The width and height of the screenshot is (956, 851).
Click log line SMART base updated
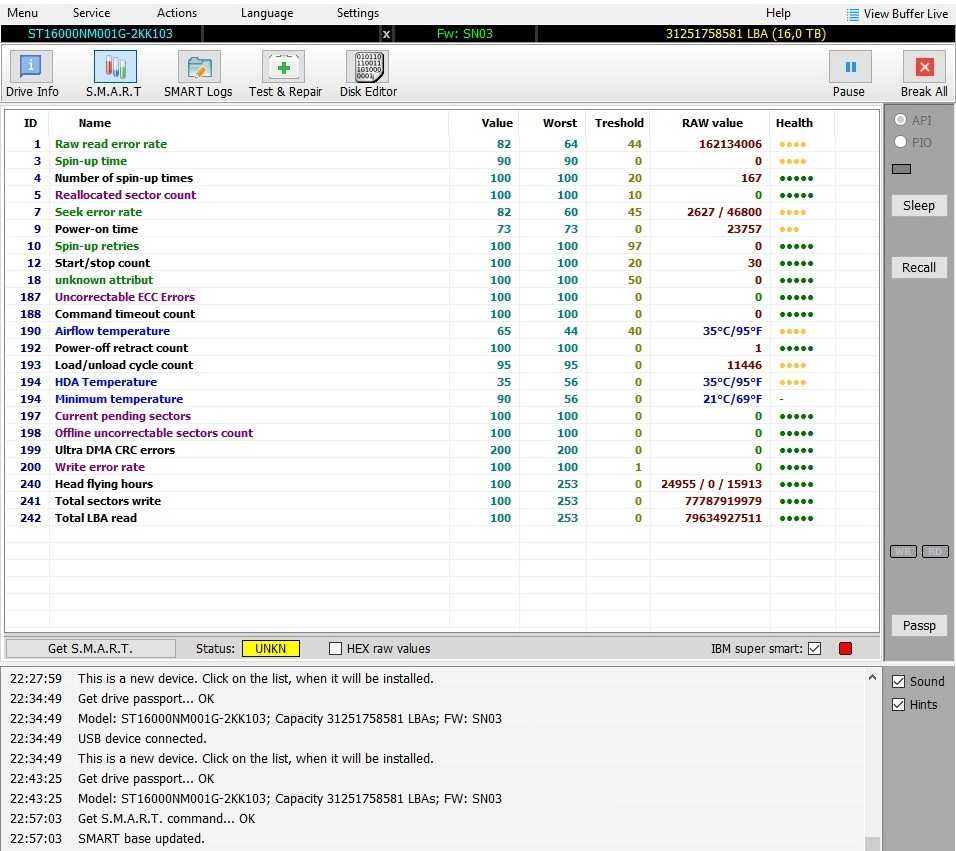click(x=141, y=839)
